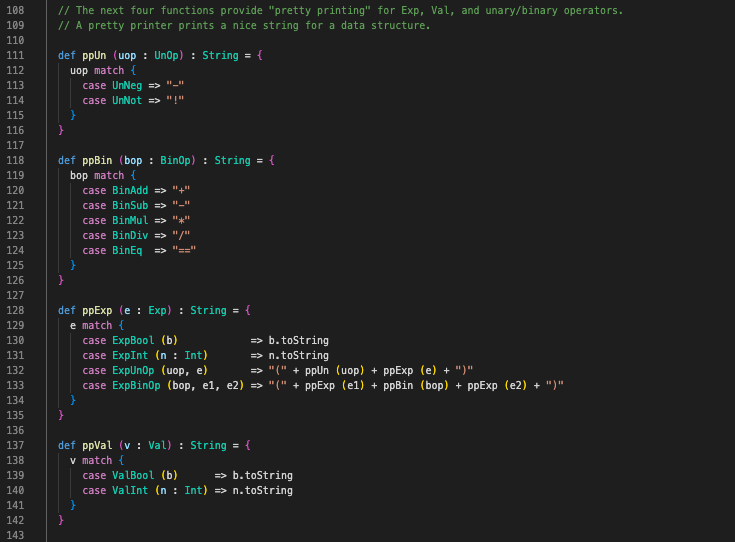Click the "/" string literal
Screen dimensions: 735x542
coord(181,235)
